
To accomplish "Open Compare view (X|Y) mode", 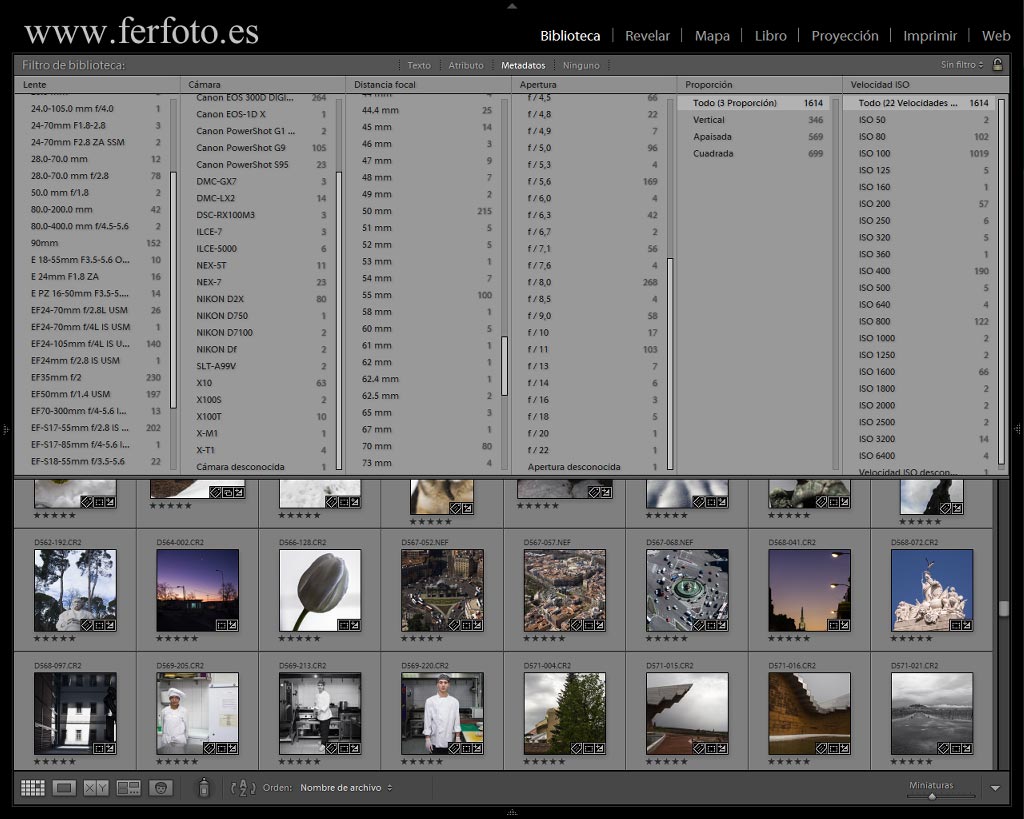I will coord(96,788).
